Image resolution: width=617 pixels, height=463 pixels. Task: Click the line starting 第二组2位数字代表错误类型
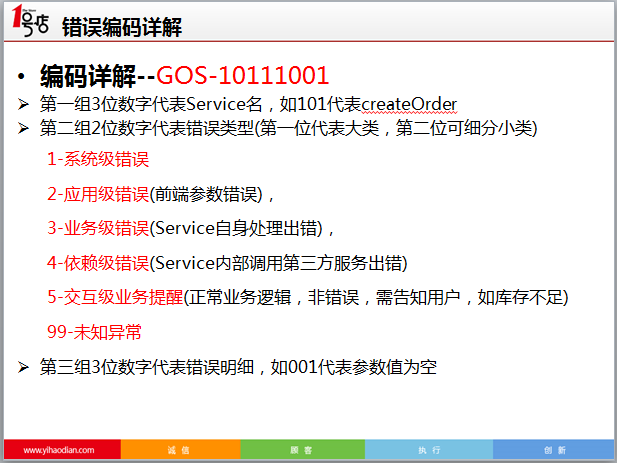click(x=288, y=128)
